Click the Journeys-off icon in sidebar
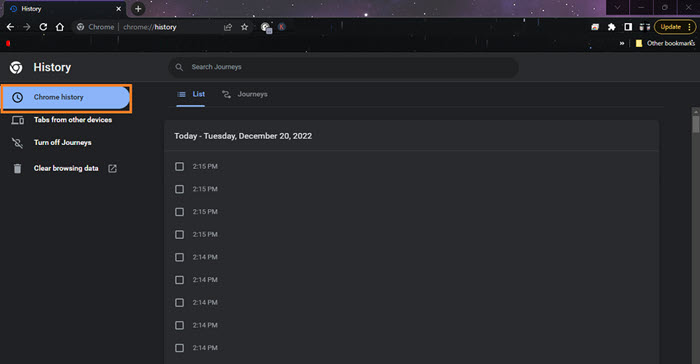 click(17, 143)
